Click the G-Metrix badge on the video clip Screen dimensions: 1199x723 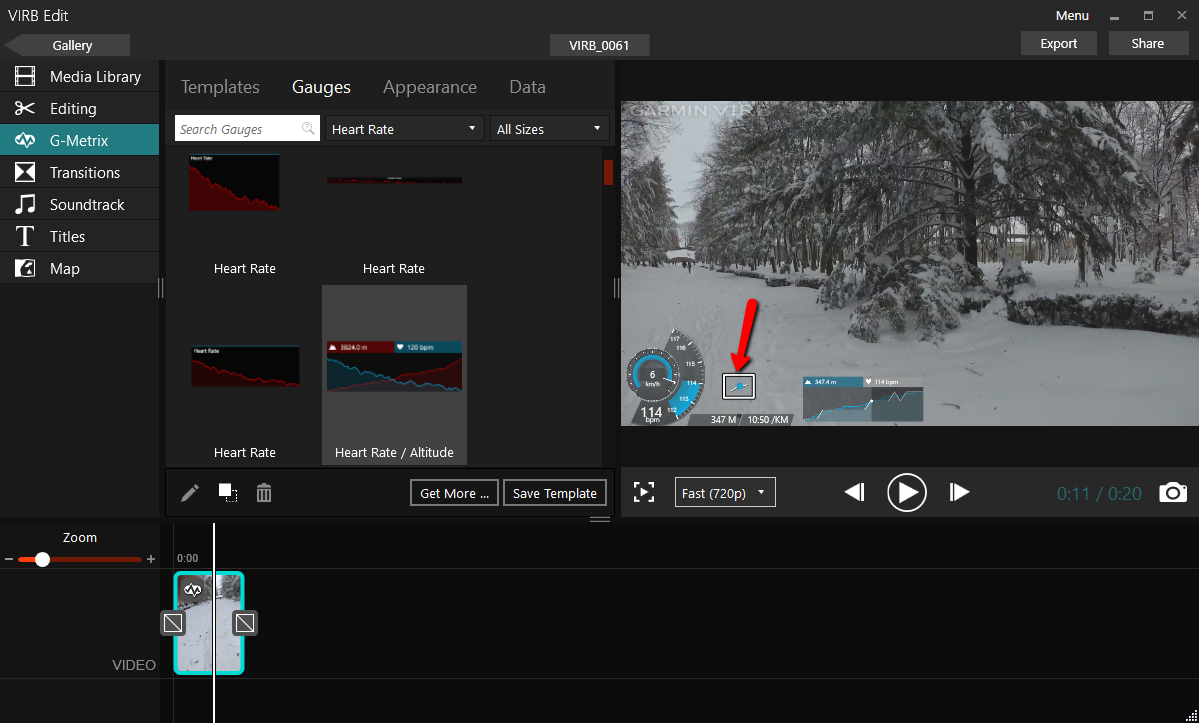click(x=193, y=590)
